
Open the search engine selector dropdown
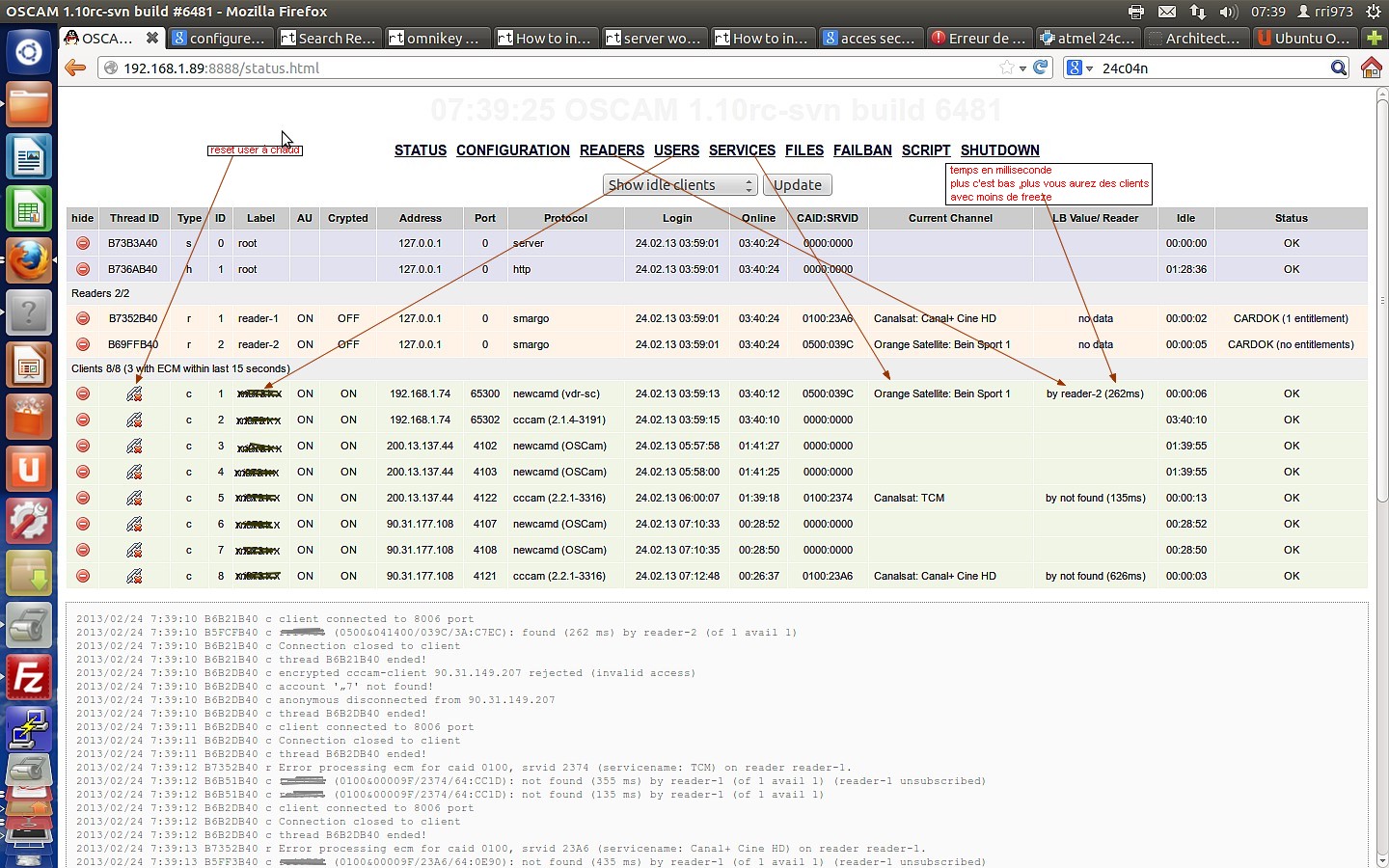tap(1079, 68)
